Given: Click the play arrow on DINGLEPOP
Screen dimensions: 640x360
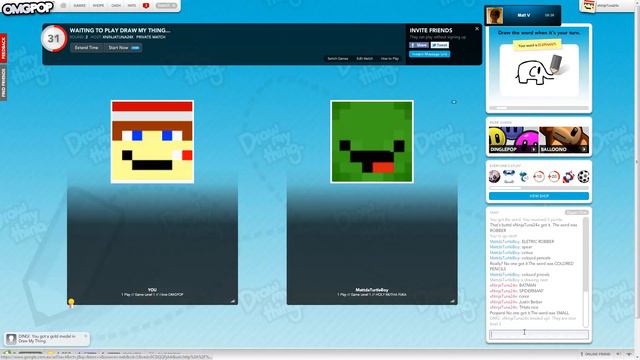Looking at the screenshot, I should (x=533, y=149).
